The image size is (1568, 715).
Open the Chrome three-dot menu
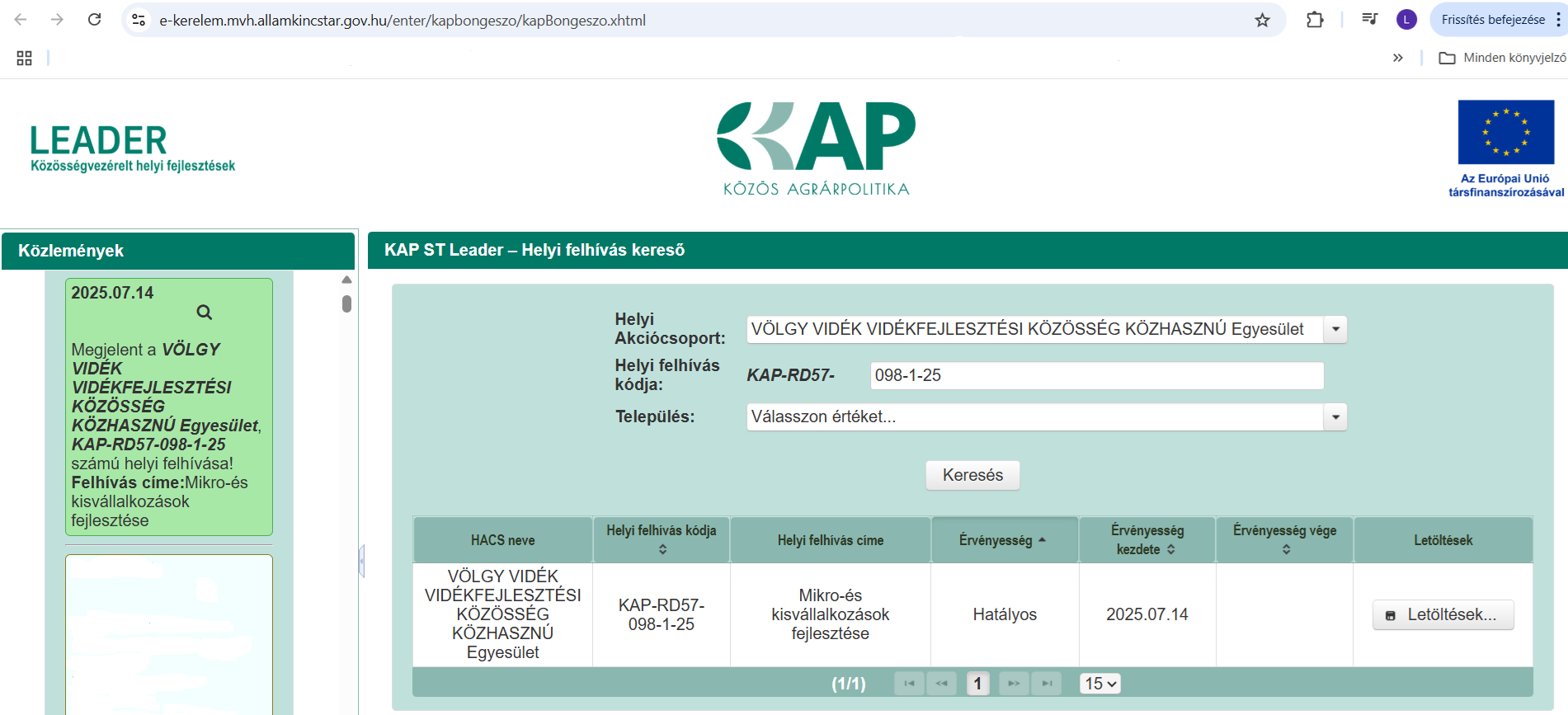pos(1557,20)
